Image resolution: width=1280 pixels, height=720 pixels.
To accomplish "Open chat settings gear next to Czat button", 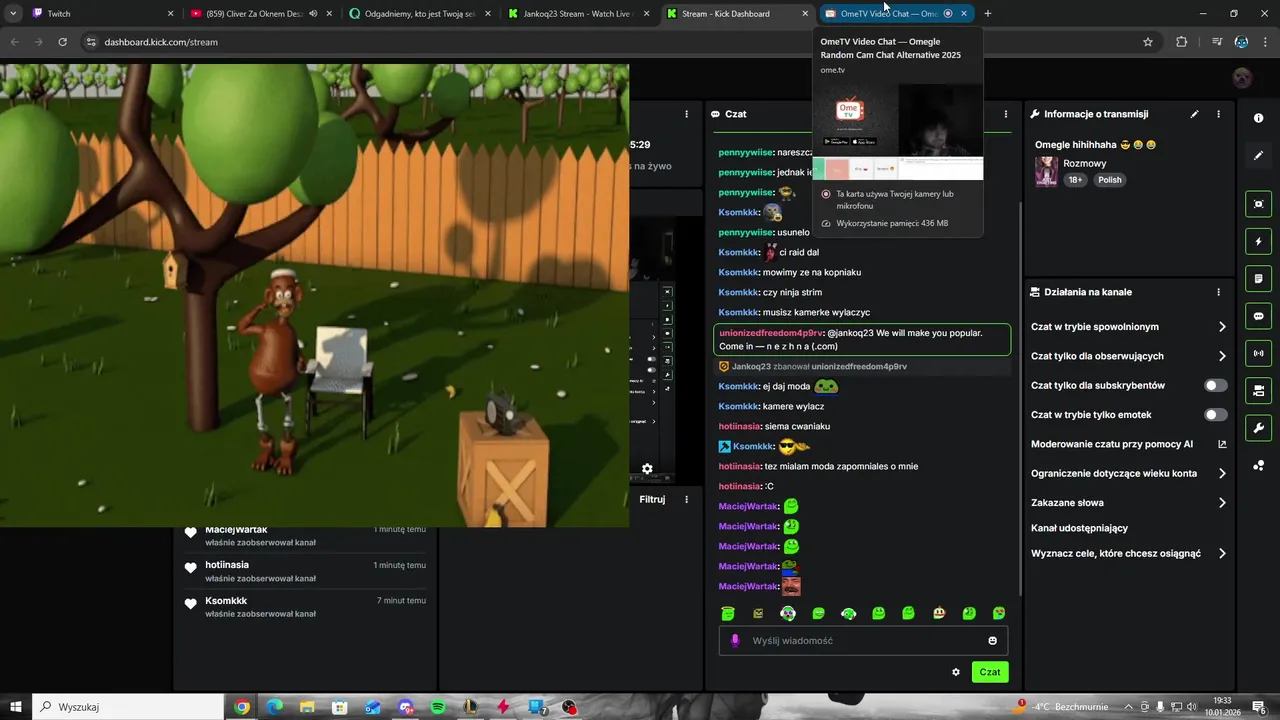I will coord(956,672).
